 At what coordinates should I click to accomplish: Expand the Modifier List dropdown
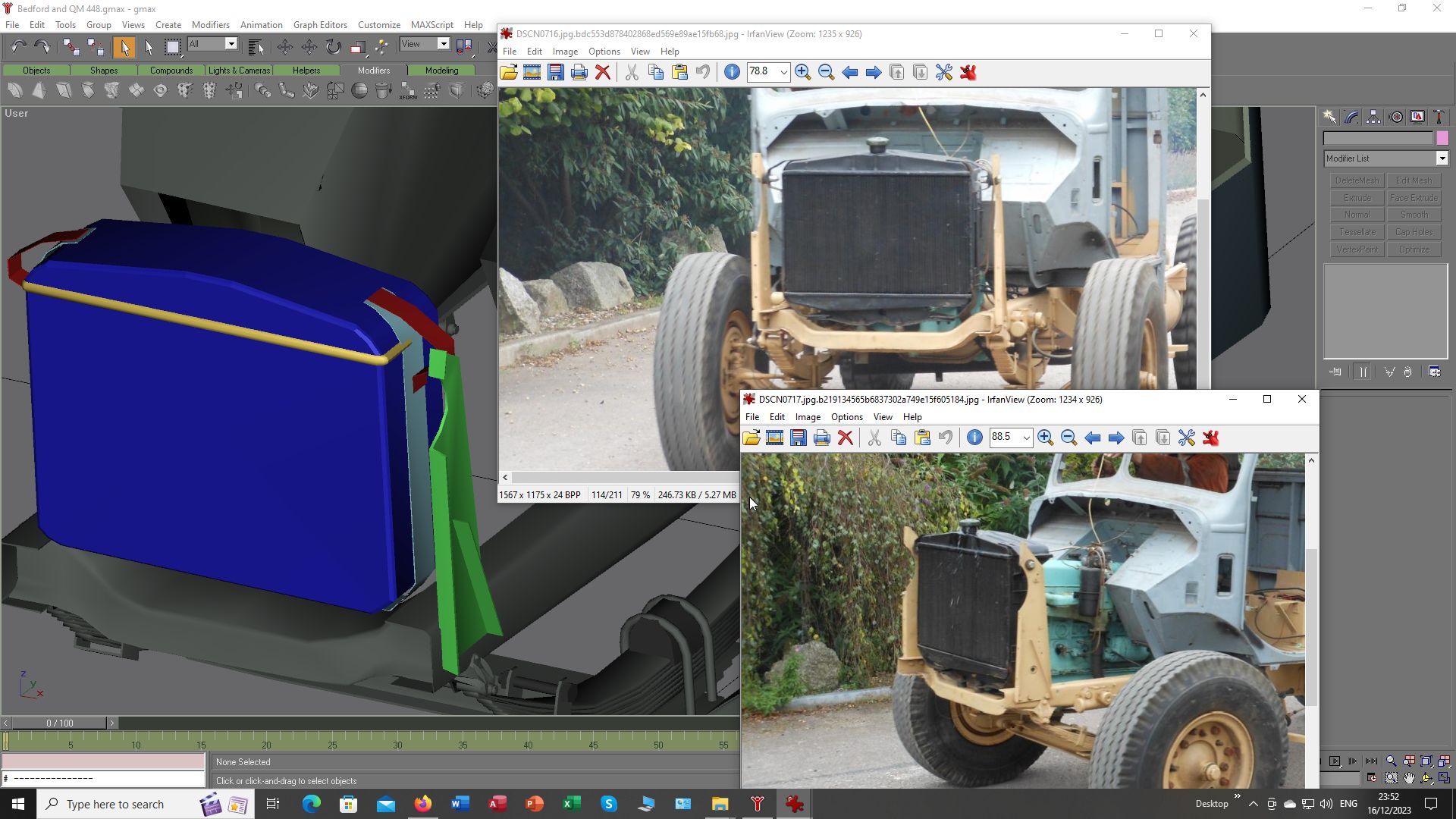pos(1442,158)
